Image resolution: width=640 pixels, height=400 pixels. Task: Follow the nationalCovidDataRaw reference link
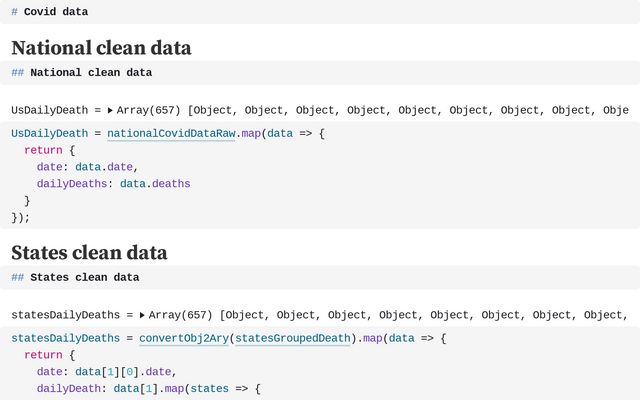coord(171,134)
